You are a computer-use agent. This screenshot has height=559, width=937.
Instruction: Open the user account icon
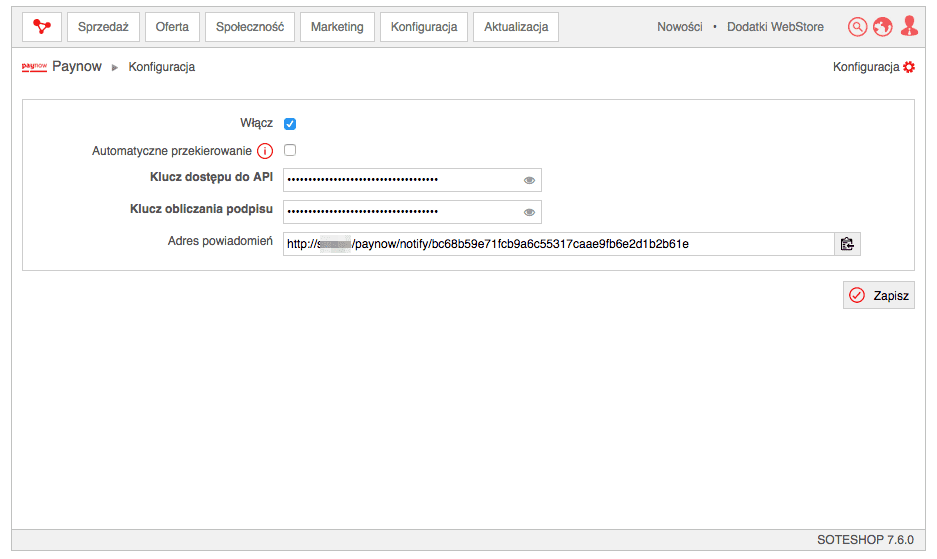(909, 27)
